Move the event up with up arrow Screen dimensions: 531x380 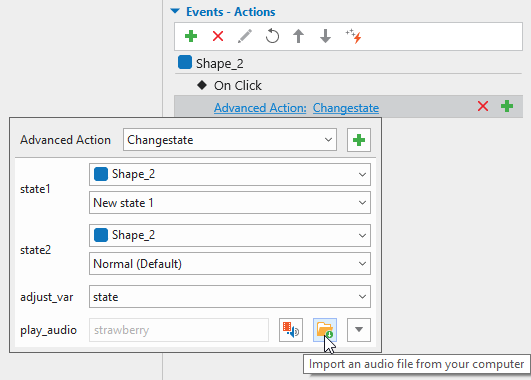coord(298,36)
